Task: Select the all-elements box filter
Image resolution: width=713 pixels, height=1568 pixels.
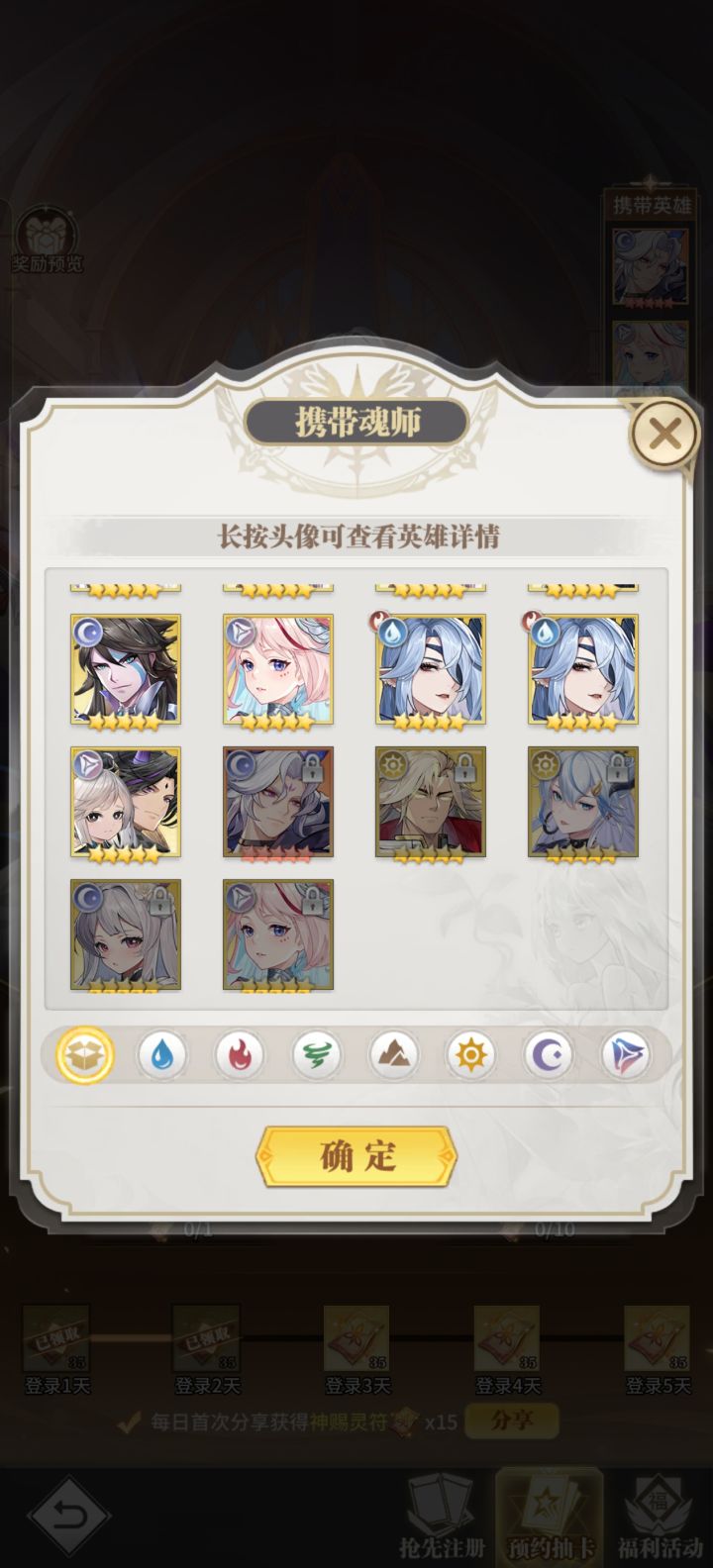Action: click(x=84, y=1055)
